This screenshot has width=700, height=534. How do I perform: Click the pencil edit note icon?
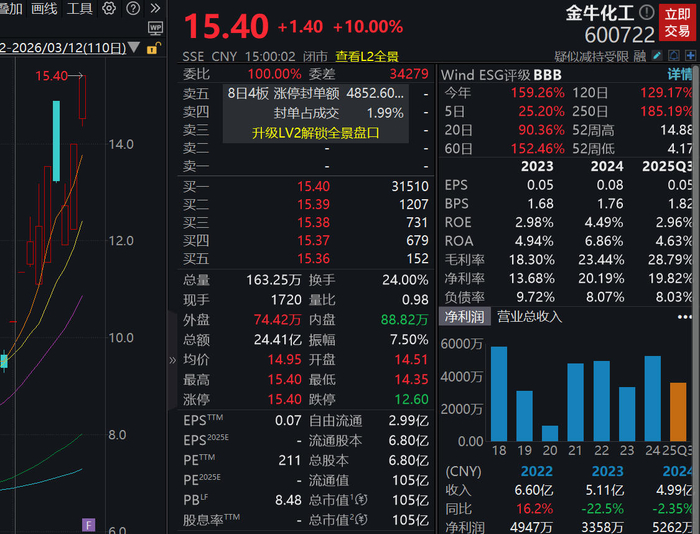click(x=657, y=56)
